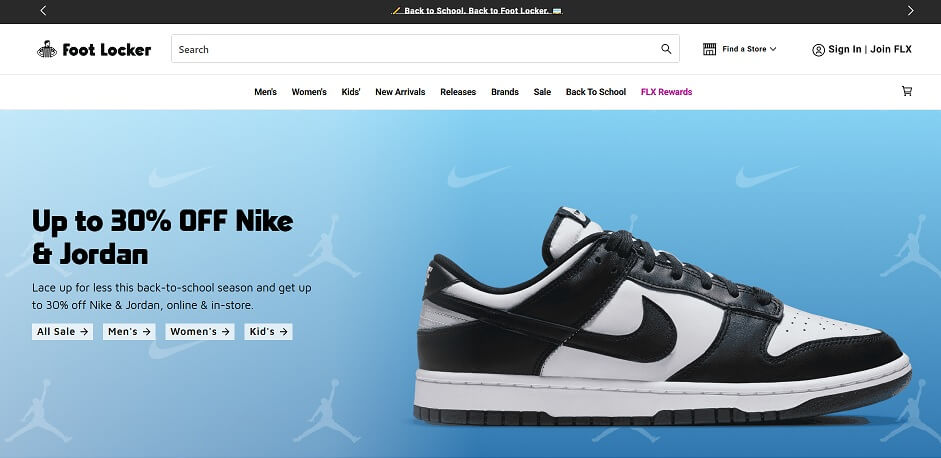This screenshot has height=458, width=941.
Task: Open the Women's menu
Action: click(309, 92)
